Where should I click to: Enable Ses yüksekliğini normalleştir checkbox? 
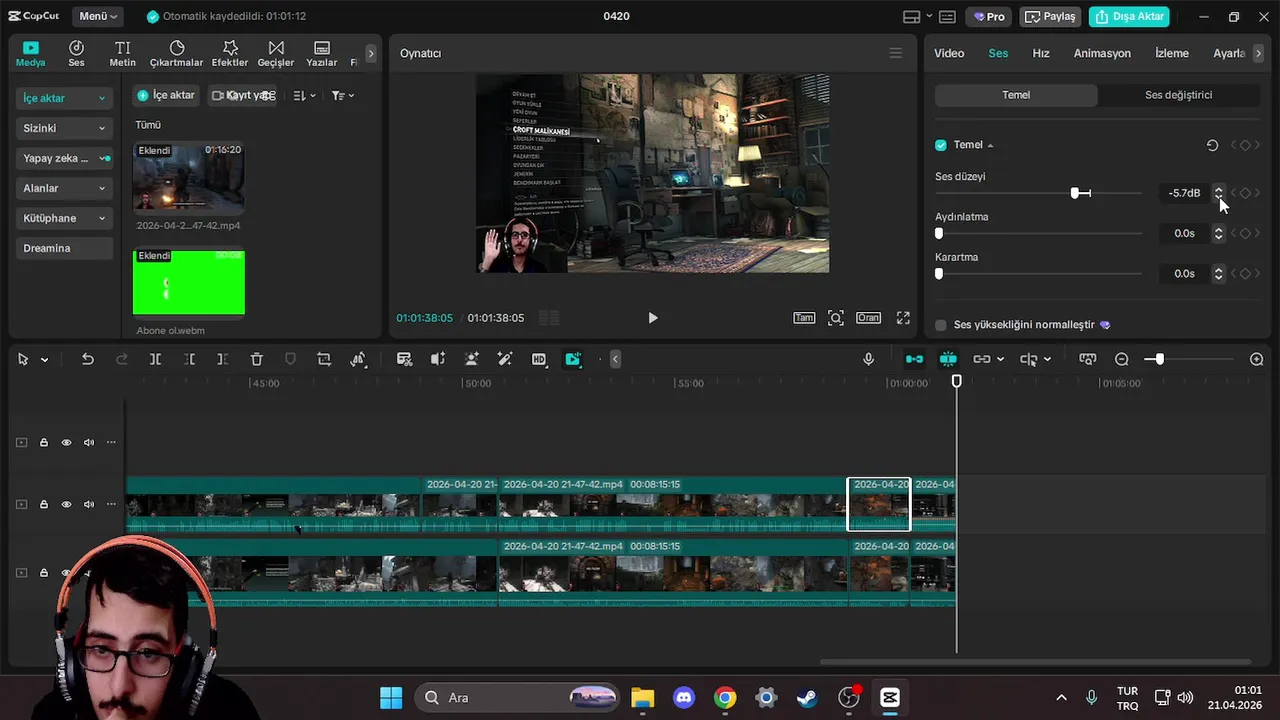click(941, 325)
